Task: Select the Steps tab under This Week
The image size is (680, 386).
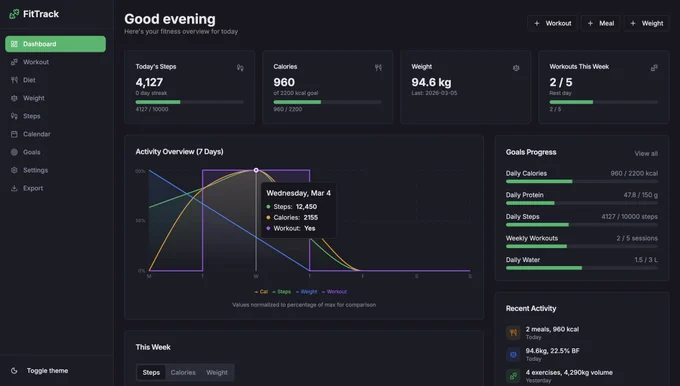Action: click(151, 373)
